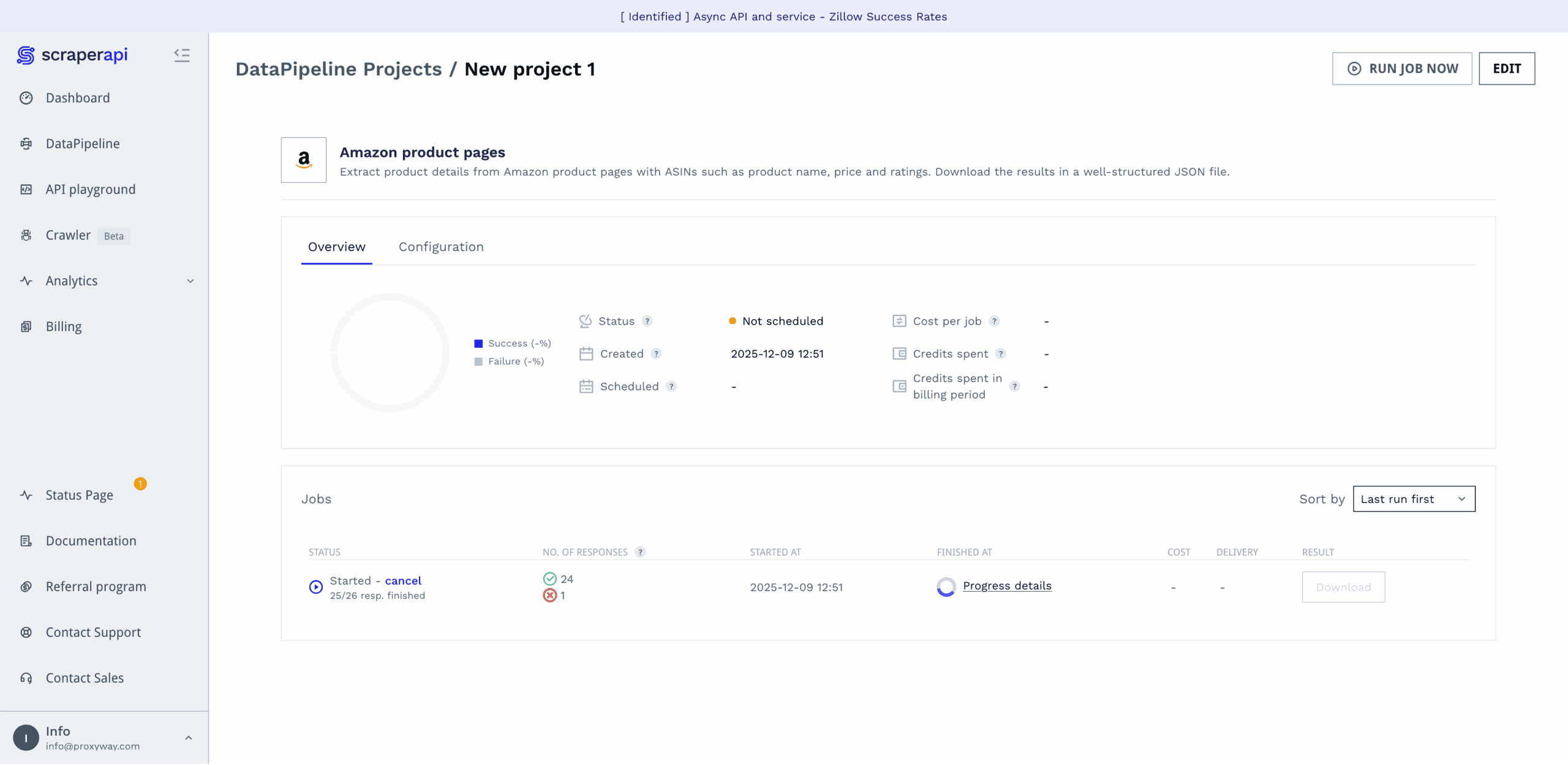Viewport: 1568px width, 765px height.
Task: Click the help icon beside Cost per job
Action: click(995, 321)
